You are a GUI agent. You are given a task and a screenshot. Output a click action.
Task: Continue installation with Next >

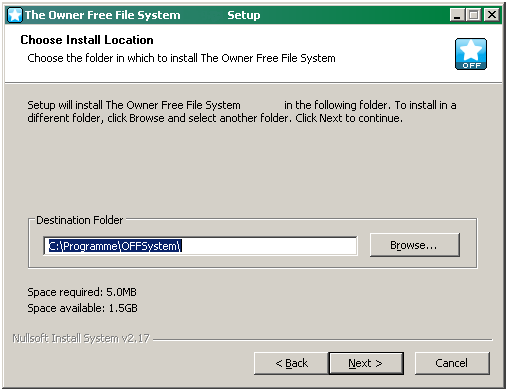pyautogui.click(x=366, y=363)
